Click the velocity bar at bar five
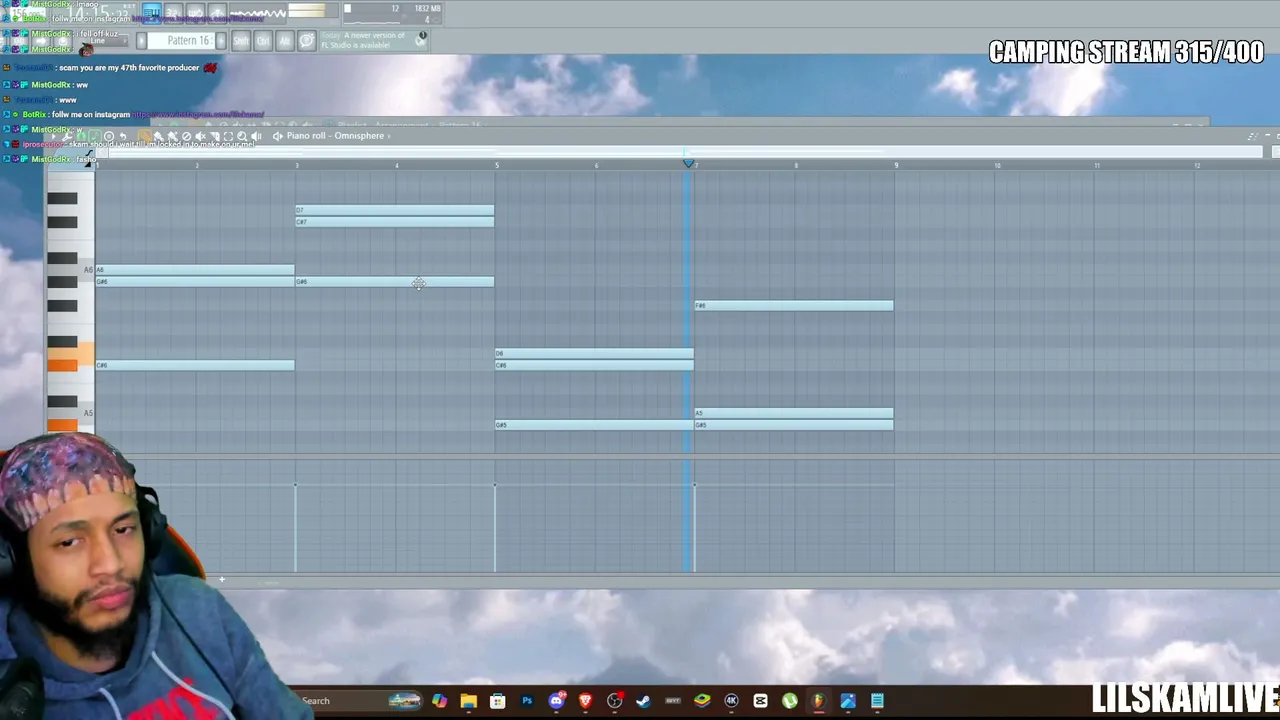The height and width of the screenshot is (720, 1280). coord(495,528)
